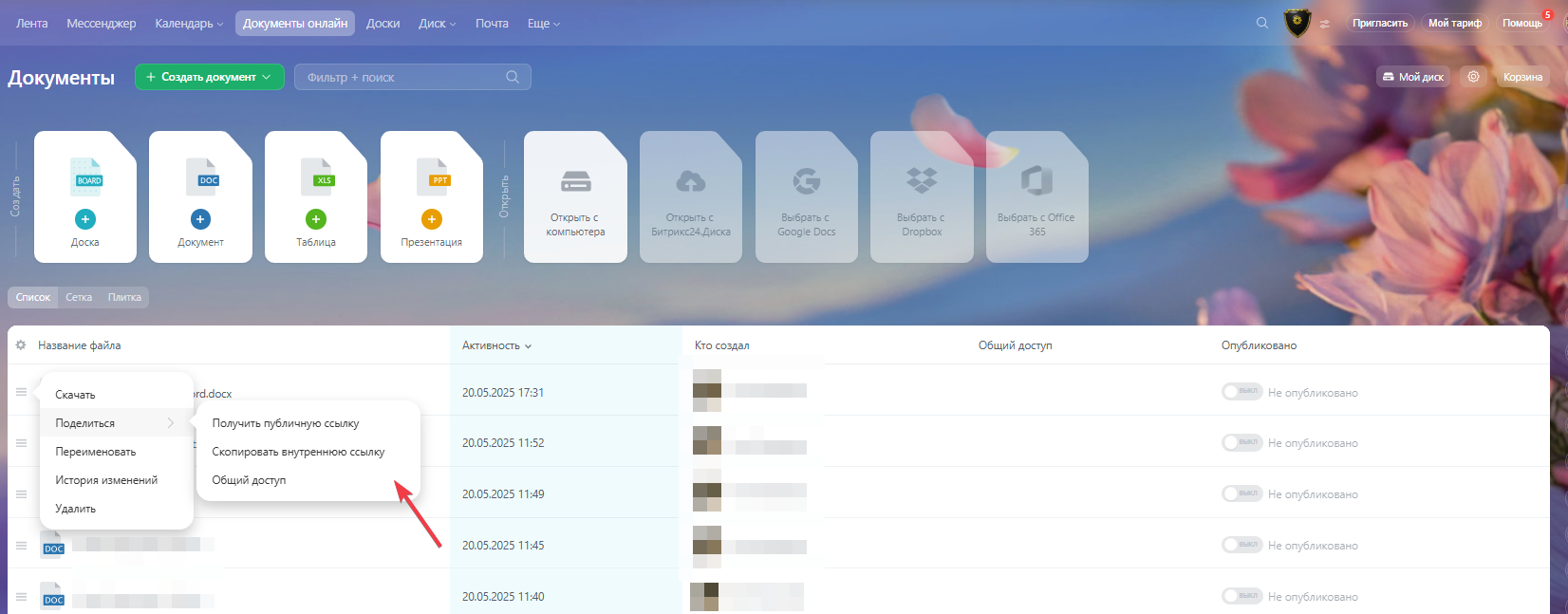
Task: Switch to the Плитка view
Action: tap(124, 297)
